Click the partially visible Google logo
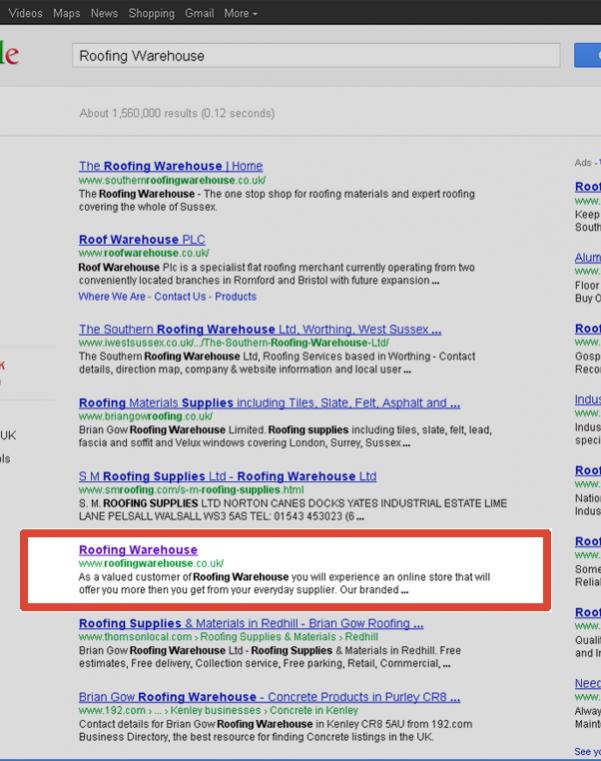The height and width of the screenshot is (761, 601). 8,56
